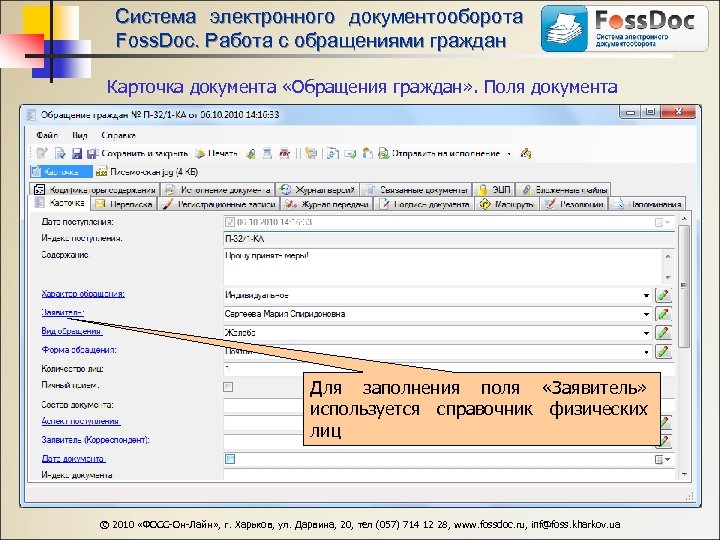The width and height of the screenshot is (720, 540).
Task: Click the 'Адрес поступления' link label
Action: click(81, 421)
